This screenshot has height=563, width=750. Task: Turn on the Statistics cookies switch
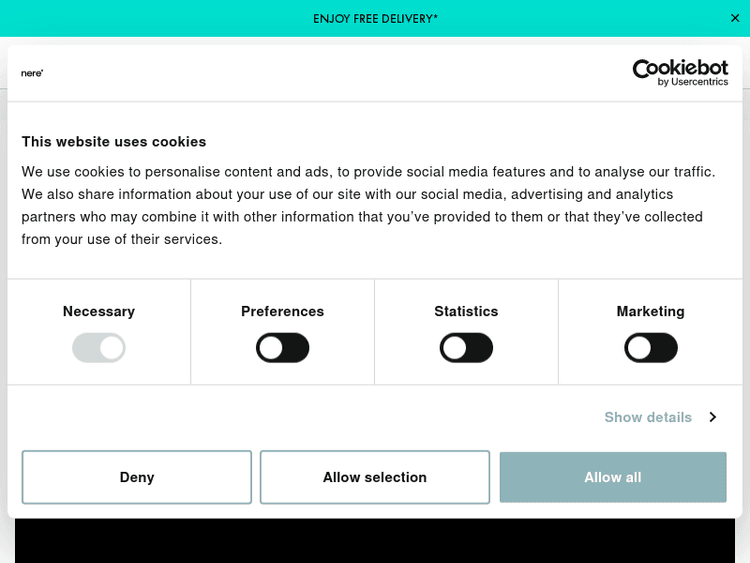(466, 348)
